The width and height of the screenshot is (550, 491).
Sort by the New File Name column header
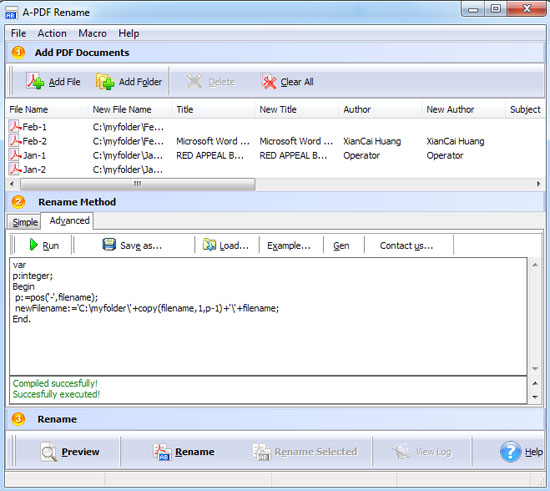click(122, 109)
